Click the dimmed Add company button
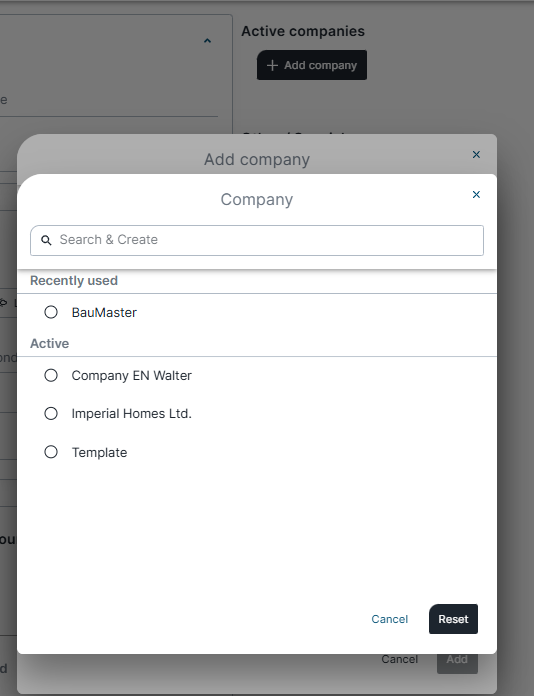Viewport: 534px width, 696px height. [x=312, y=65]
